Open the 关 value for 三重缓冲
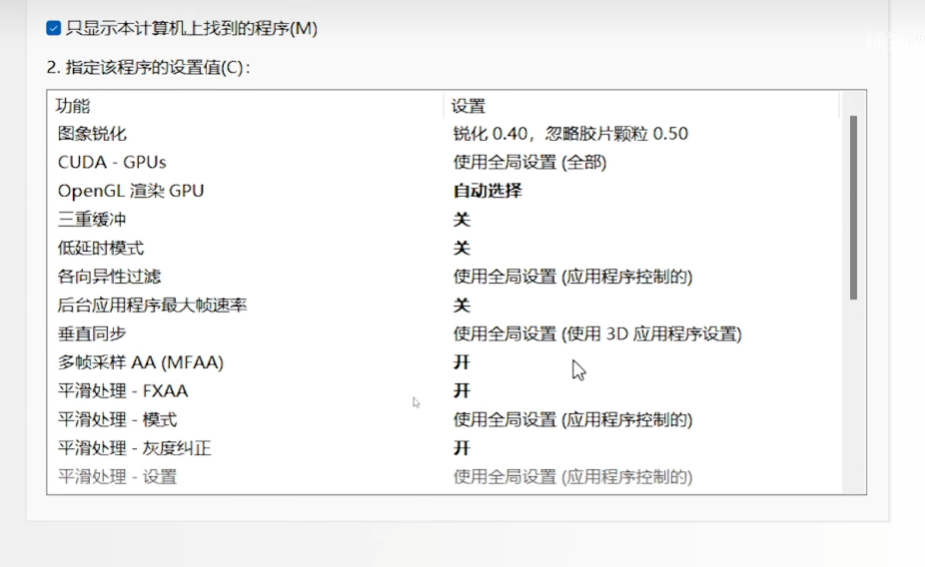The height and width of the screenshot is (567, 925). [x=461, y=219]
